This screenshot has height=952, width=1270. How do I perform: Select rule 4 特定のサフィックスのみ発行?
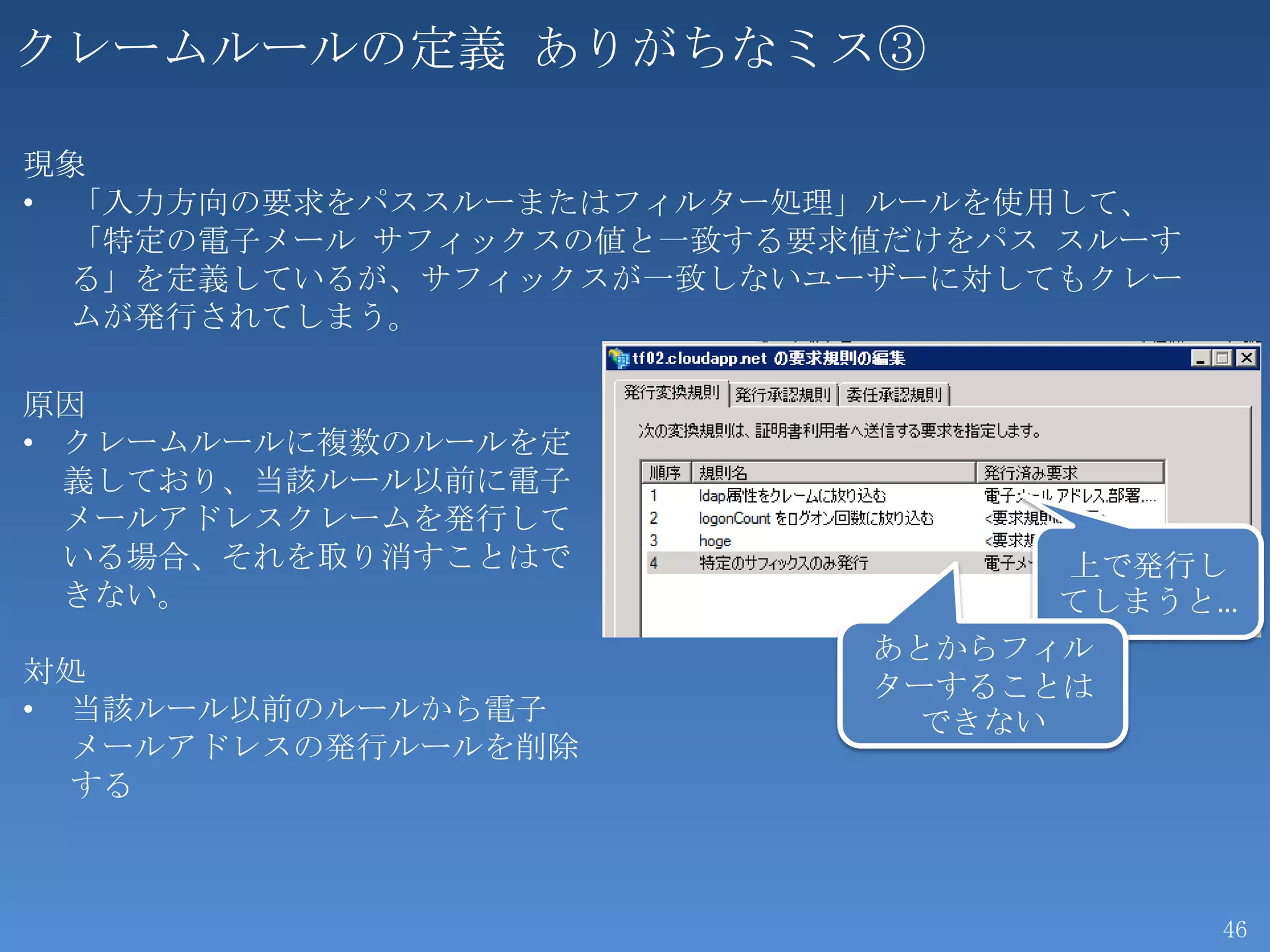coord(784,563)
